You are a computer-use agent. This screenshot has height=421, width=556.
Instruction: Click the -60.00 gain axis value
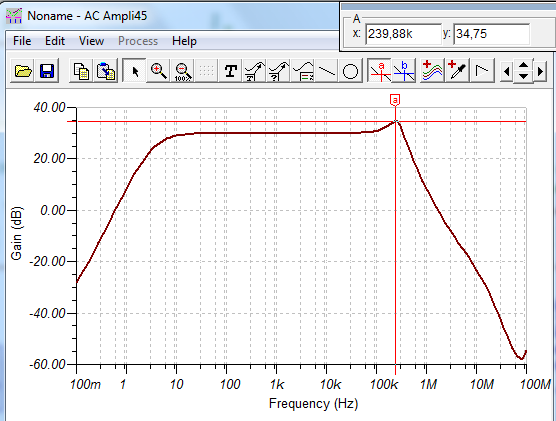pyautogui.click(x=47, y=364)
